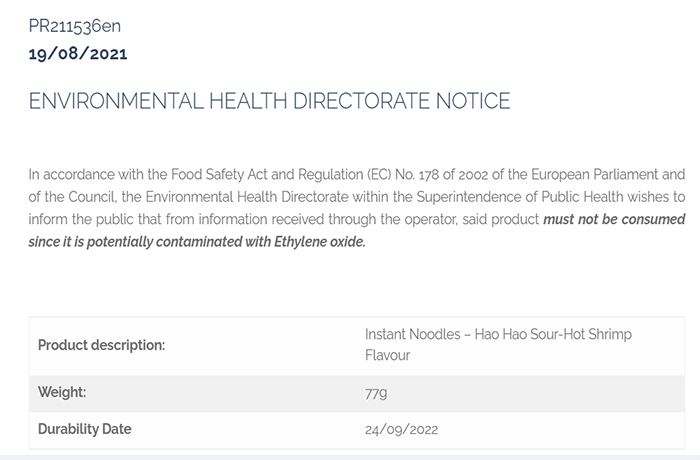Click the 24/09/2022 durability date value
This screenshot has width=700, height=460.
[x=401, y=430]
